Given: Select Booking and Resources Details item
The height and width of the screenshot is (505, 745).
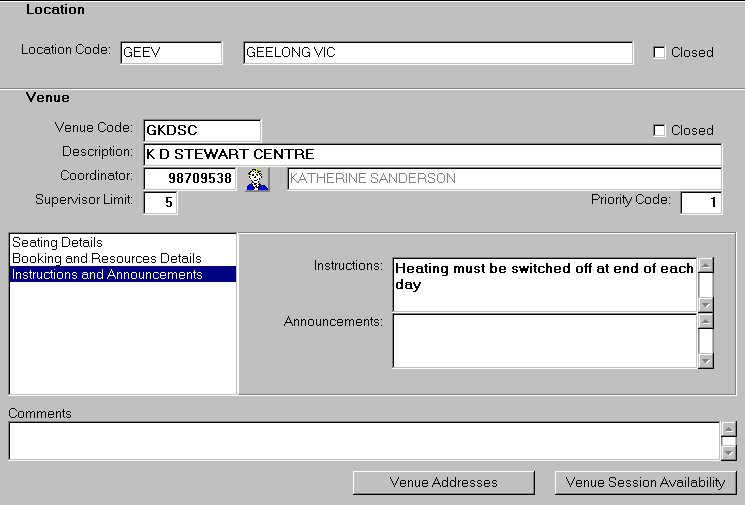Looking at the screenshot, I should (106, 259).
